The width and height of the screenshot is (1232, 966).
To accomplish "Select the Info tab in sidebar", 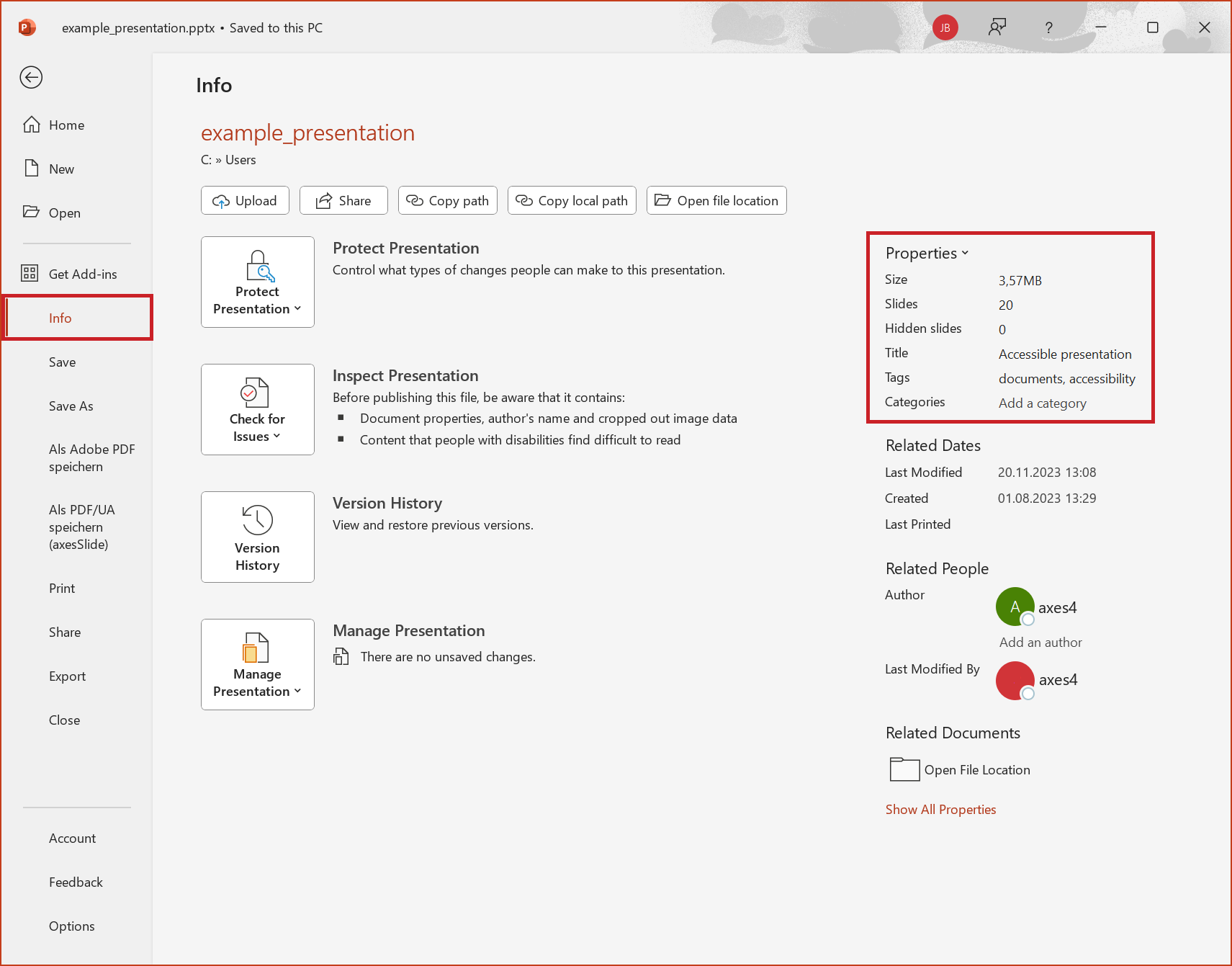I will tap(78, 318).
